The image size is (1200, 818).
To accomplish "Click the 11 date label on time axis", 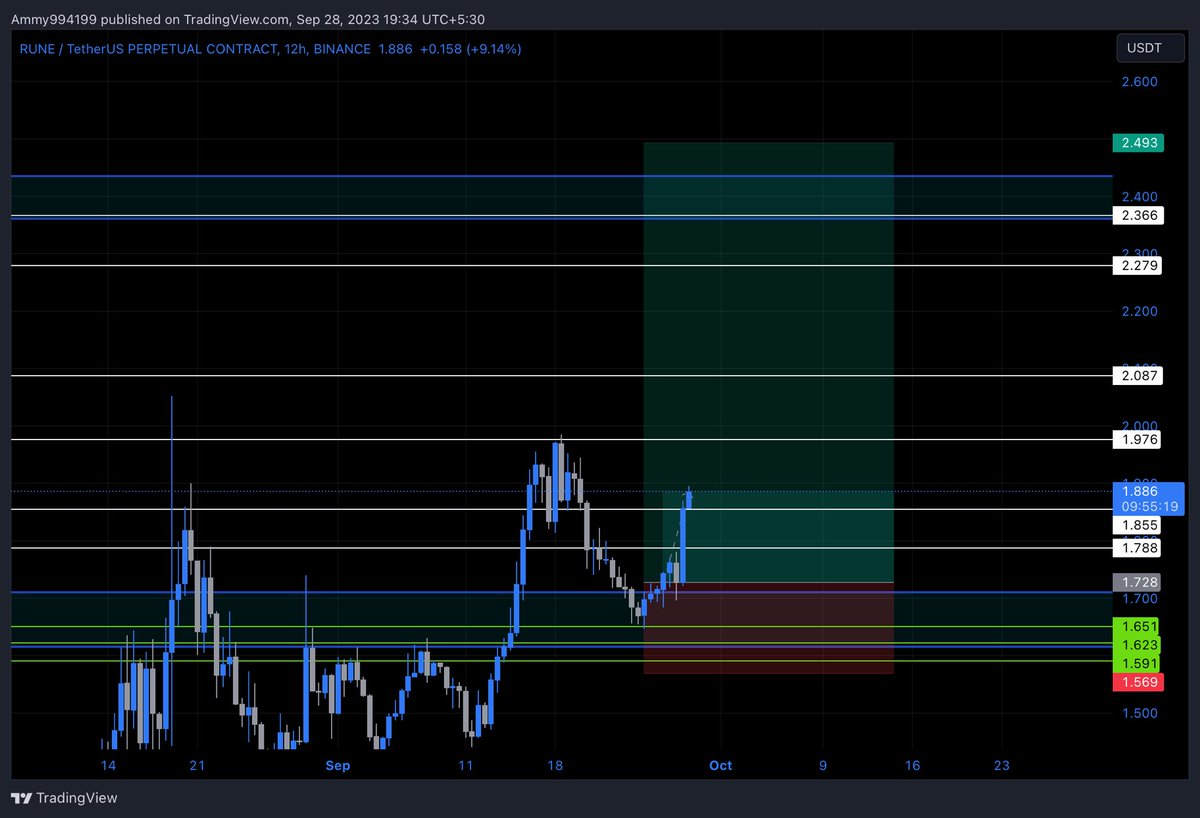I will [x=465, y=766].
